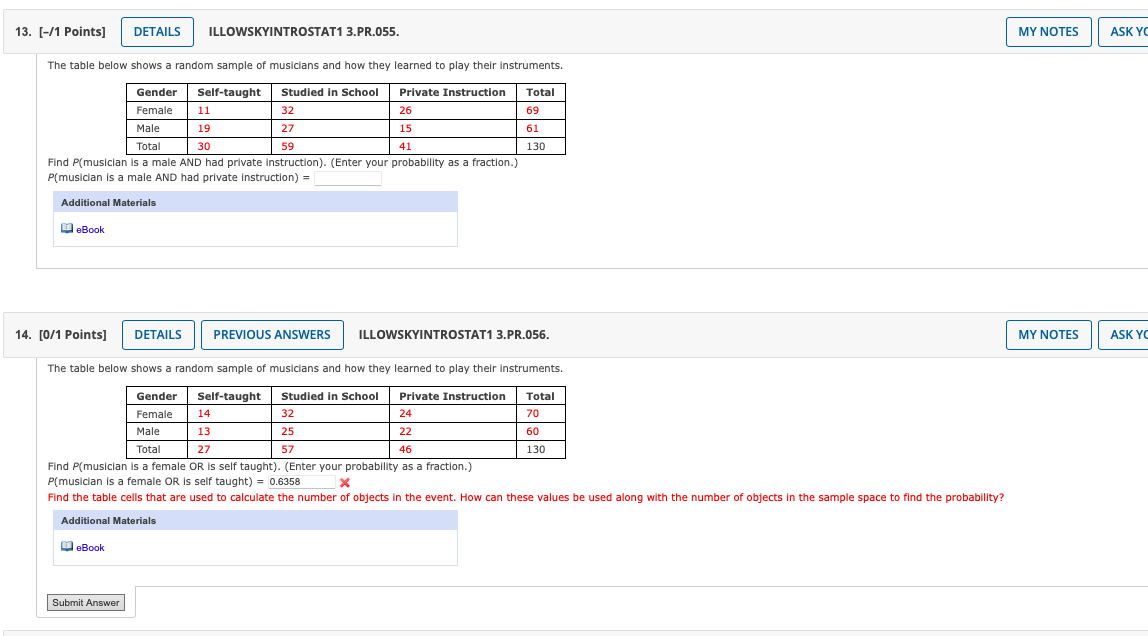Open DETAILS for question 13
This screenshot has height=636, width=1148.
click(x=156, y=31)
